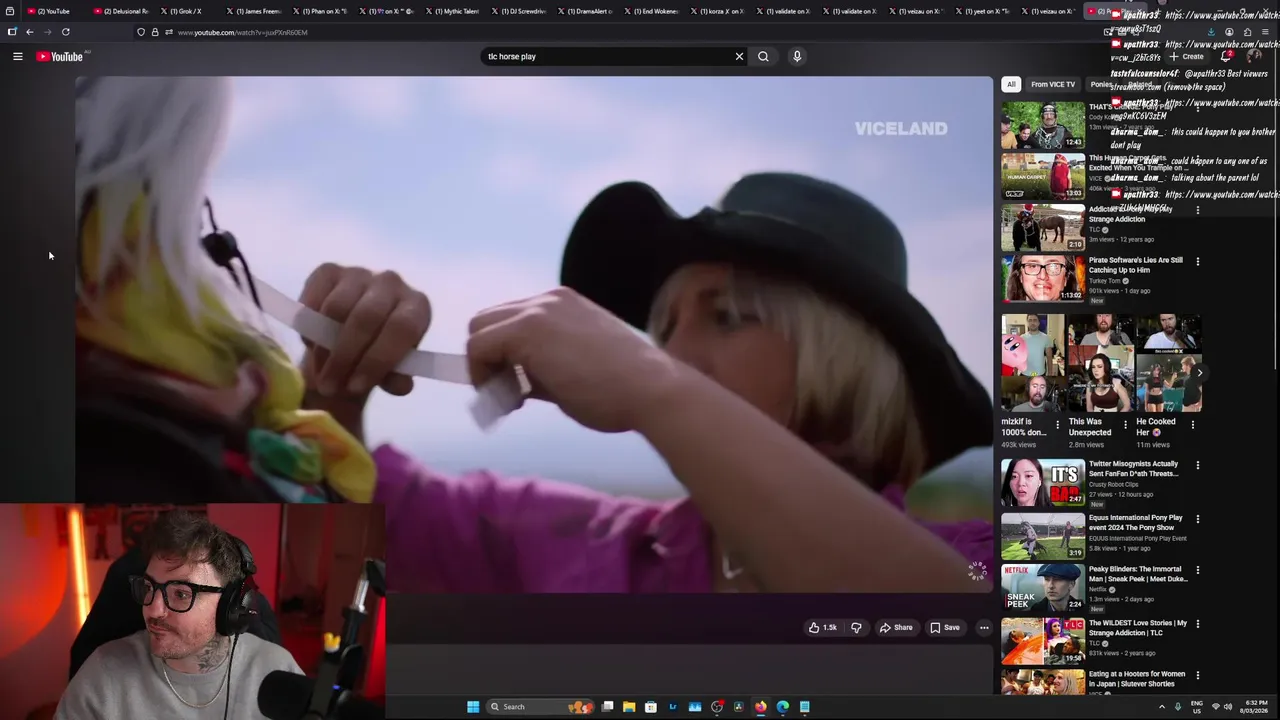
Task: Open the Create button in YouTube header
Action: click(x=1187, y=57)
